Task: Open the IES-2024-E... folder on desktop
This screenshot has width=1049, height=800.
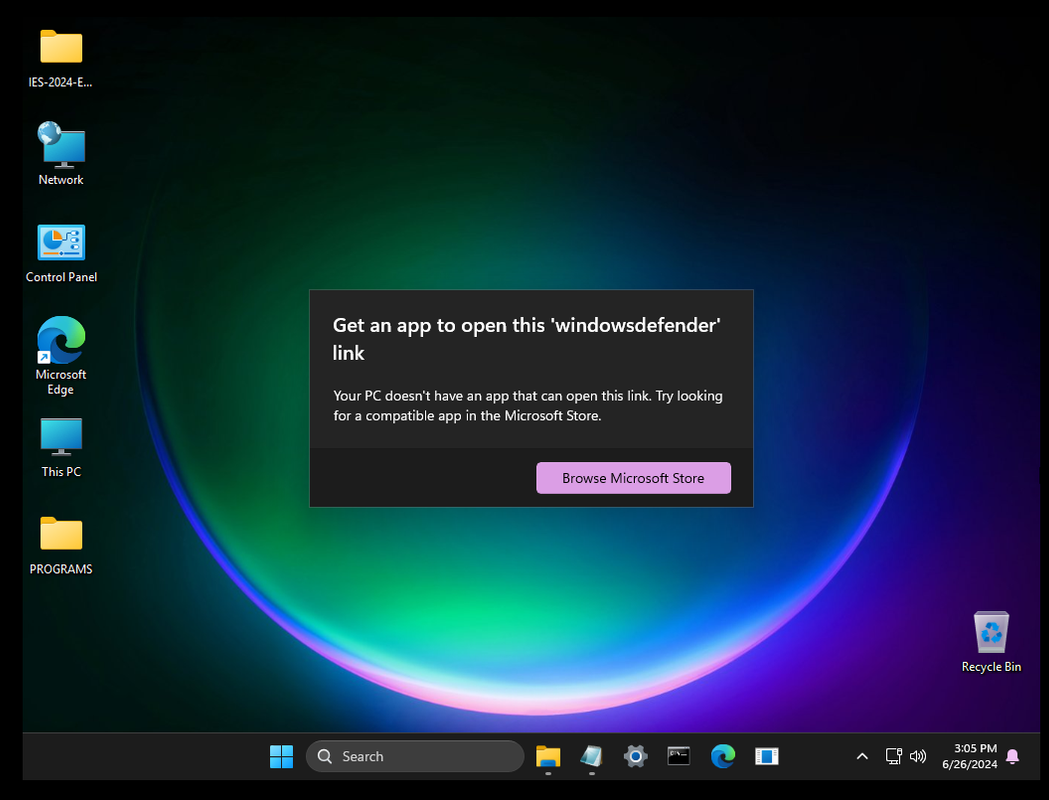Action: 61,58
